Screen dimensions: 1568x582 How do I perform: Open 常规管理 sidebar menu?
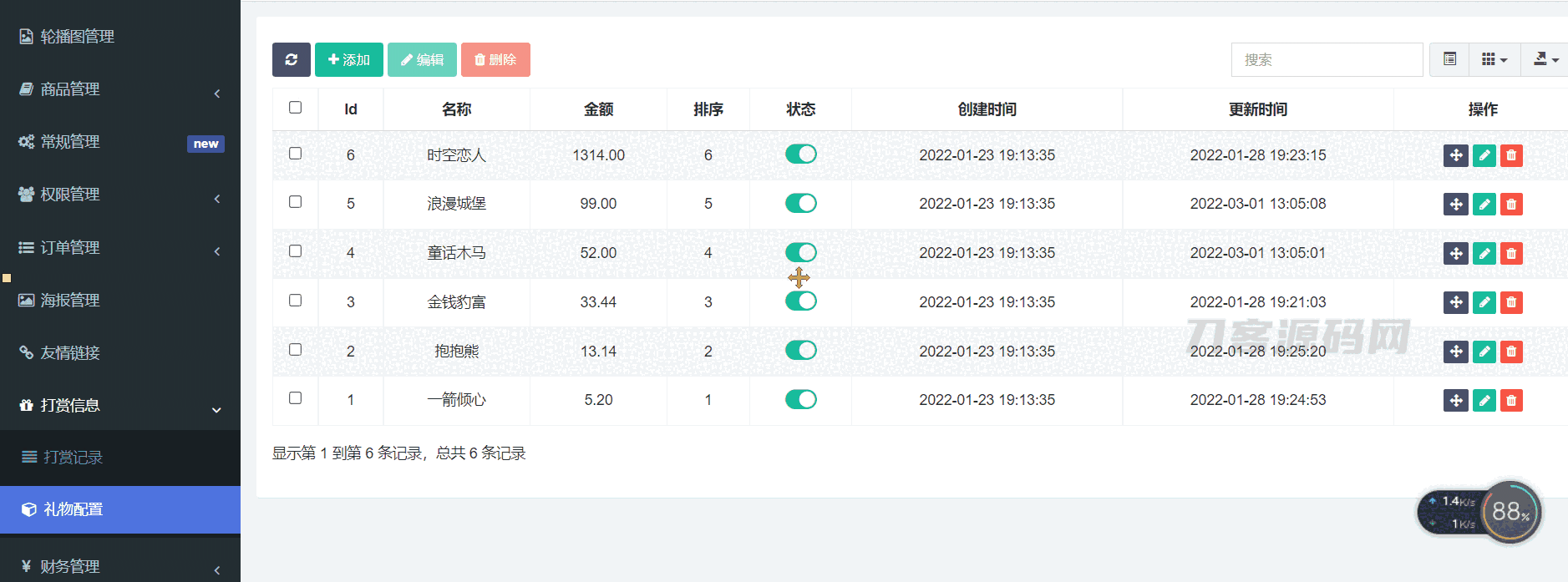(120, 142)
